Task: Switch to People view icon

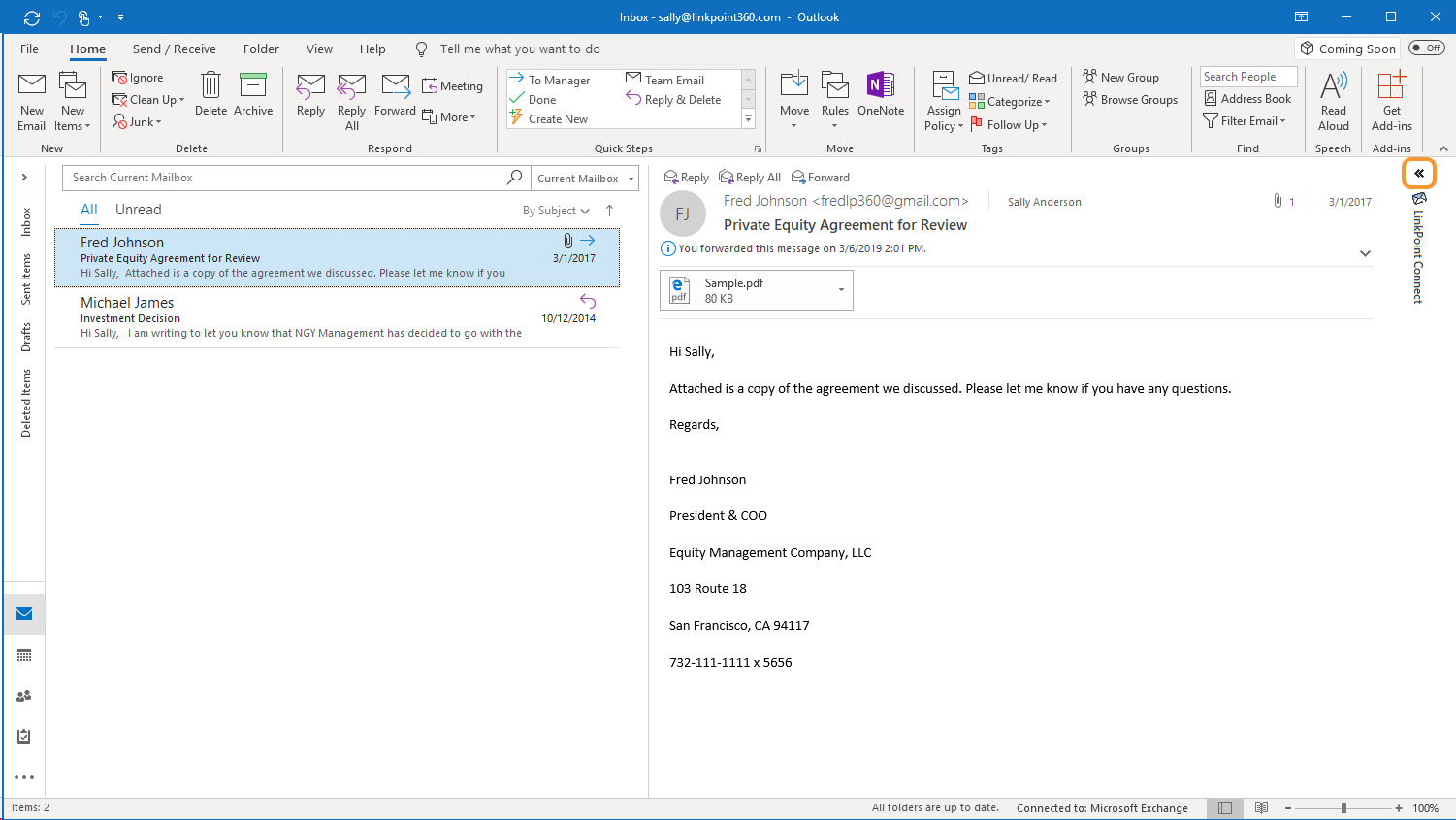Action: (x=24, y=696)
